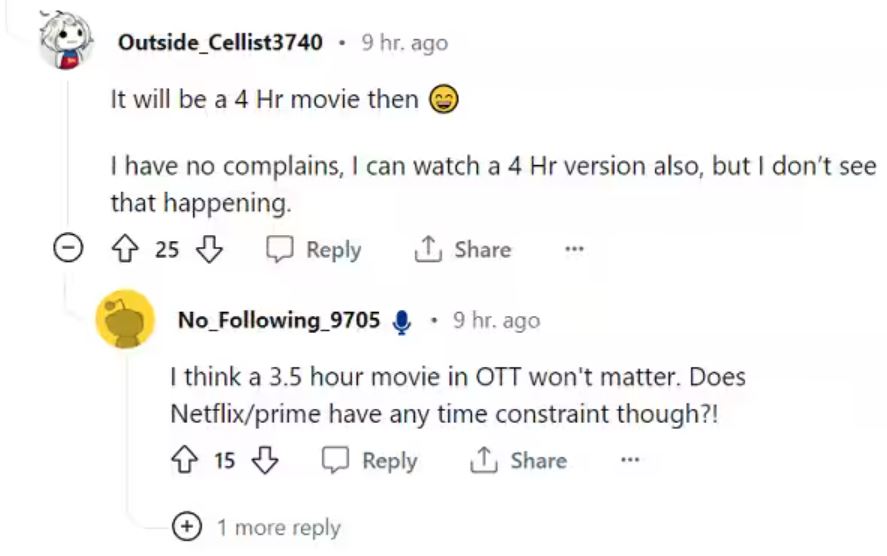Collapse the Outside_Cellist3740 comment thread
Viewport: 887px width, 556px height.
click(x=68, y=250)
